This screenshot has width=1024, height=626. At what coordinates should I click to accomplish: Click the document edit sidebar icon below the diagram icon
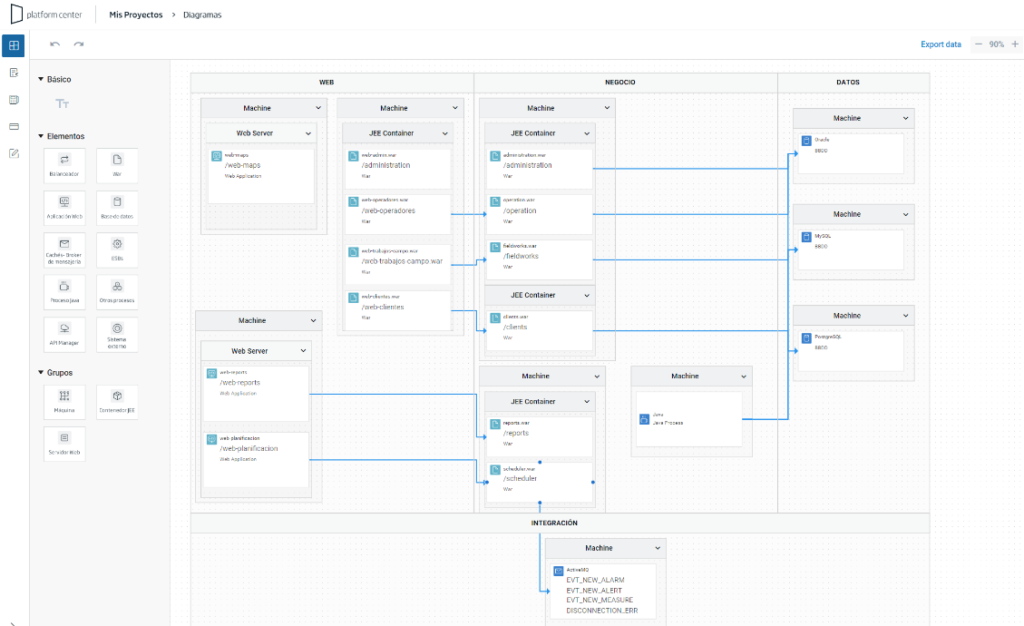(14, 72)
